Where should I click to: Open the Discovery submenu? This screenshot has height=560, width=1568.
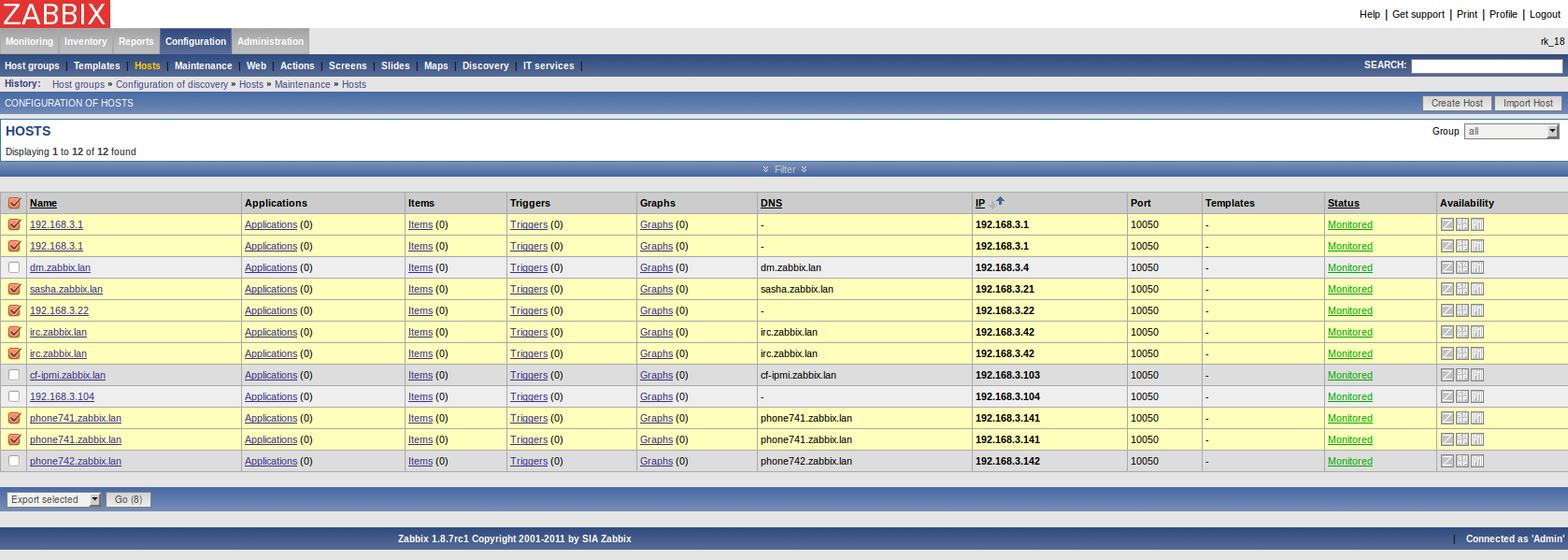486,65
